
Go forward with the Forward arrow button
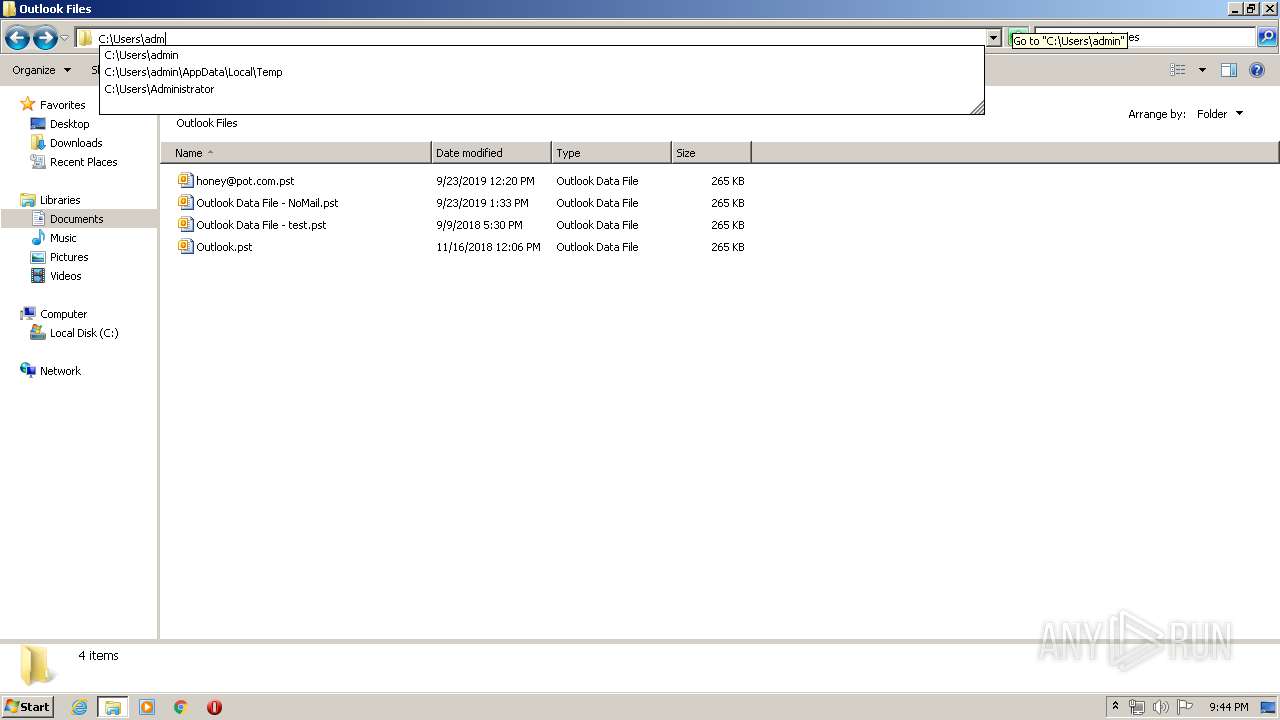tap(45, 38)
